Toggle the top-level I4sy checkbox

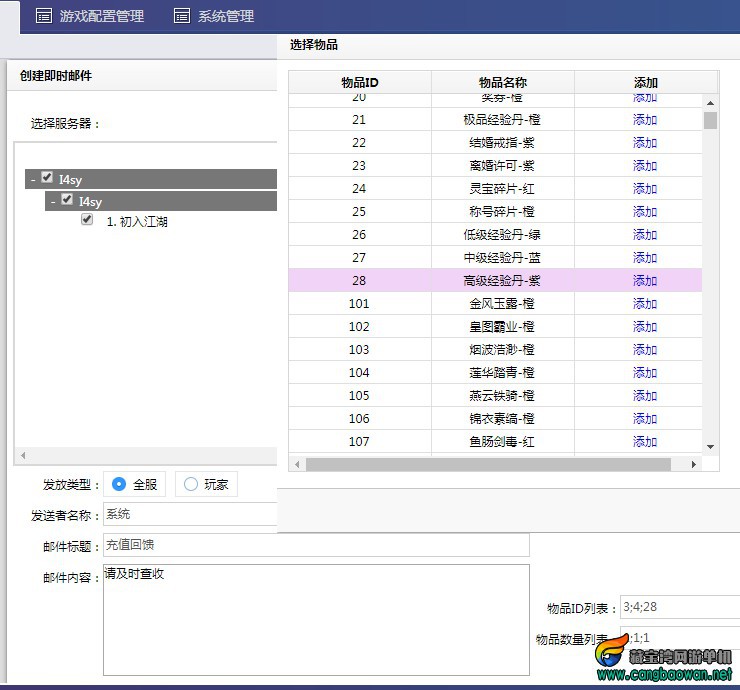tap(47, 177)
